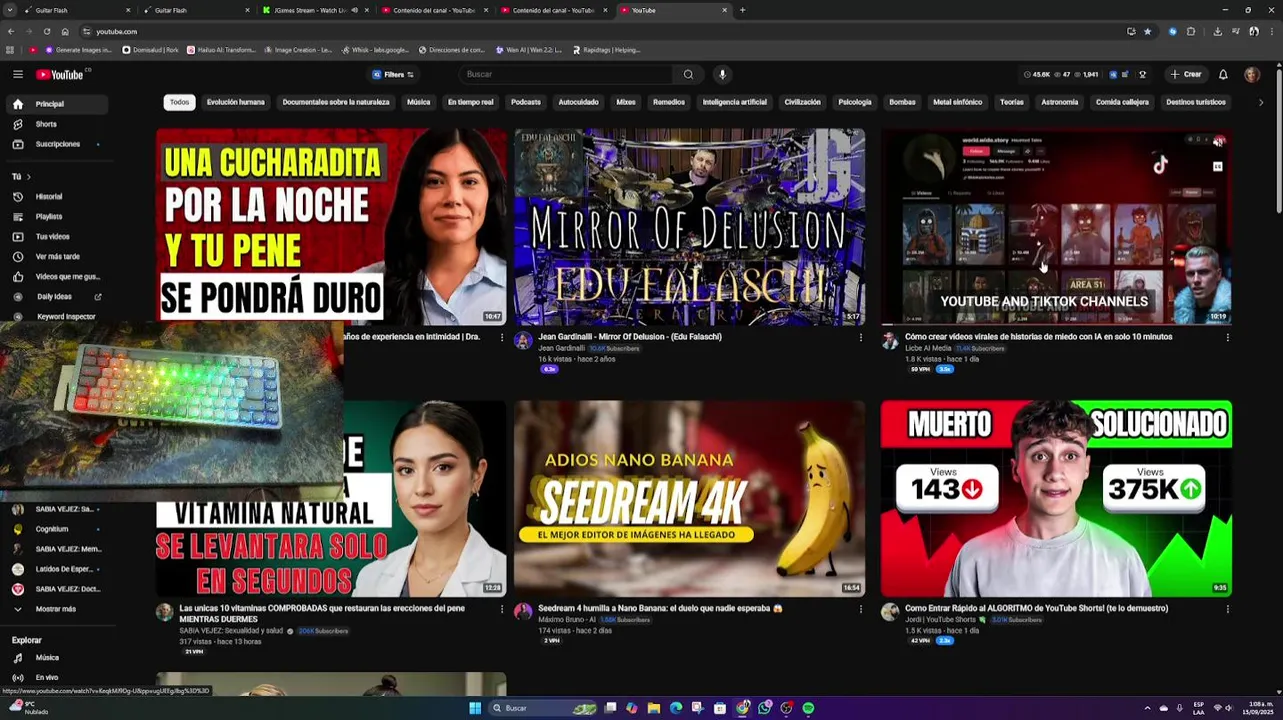The width and height of the screenshot is (1283, 720).
Task: Select the Evolución humana chip
Action: [x=236, y=102]
